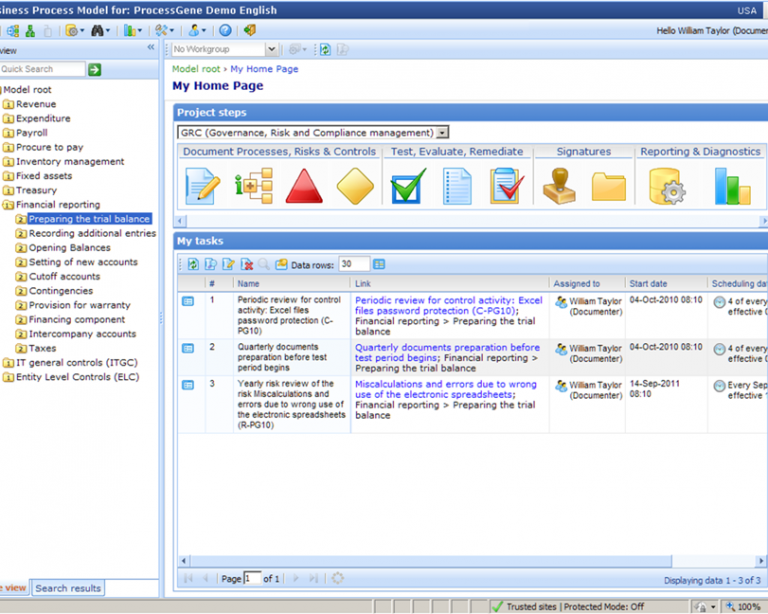Click the Start date column header
The height and width of the screenshot is (614, 768).
(x=650, y=284)
